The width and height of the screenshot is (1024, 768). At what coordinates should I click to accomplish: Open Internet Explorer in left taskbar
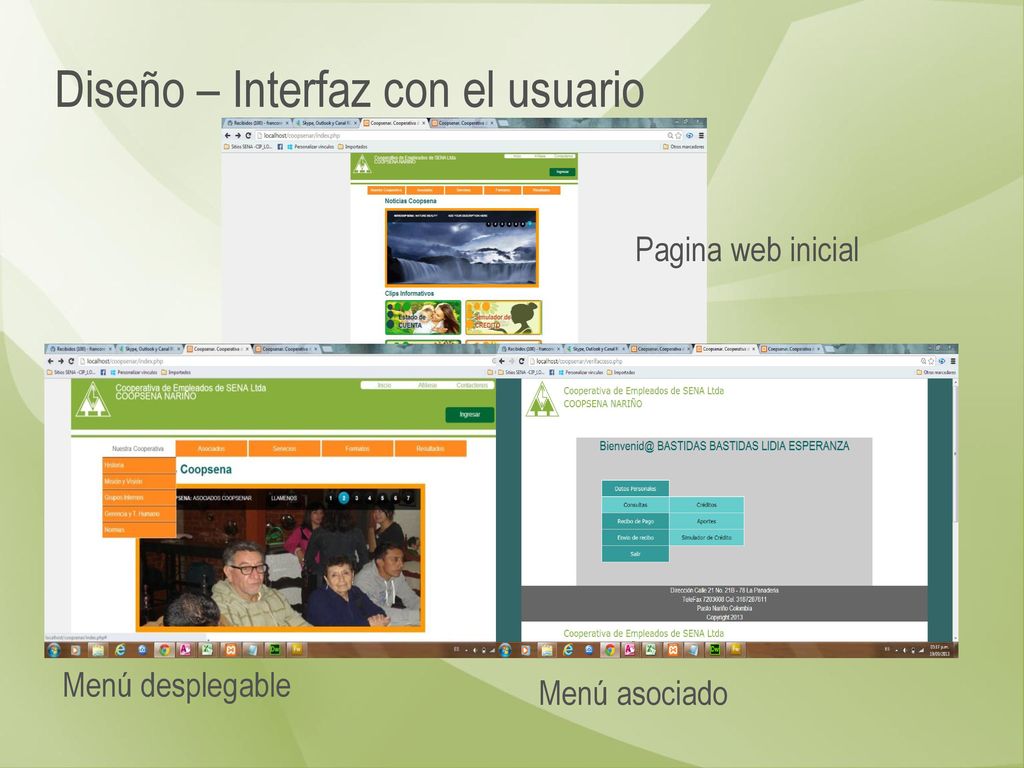click(120, 650)
